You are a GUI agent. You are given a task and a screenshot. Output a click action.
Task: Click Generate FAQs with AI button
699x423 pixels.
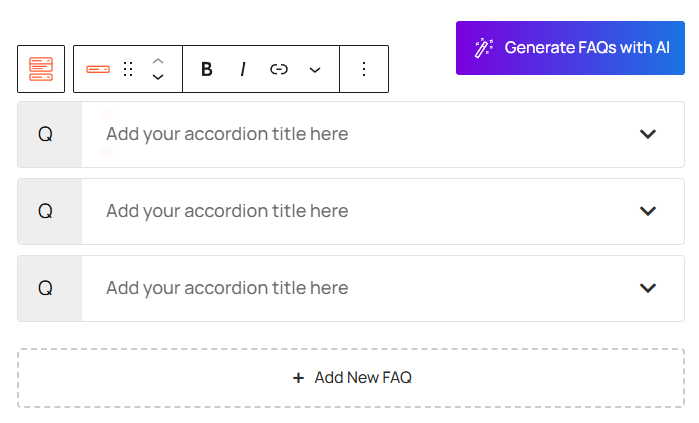point(570,48)
